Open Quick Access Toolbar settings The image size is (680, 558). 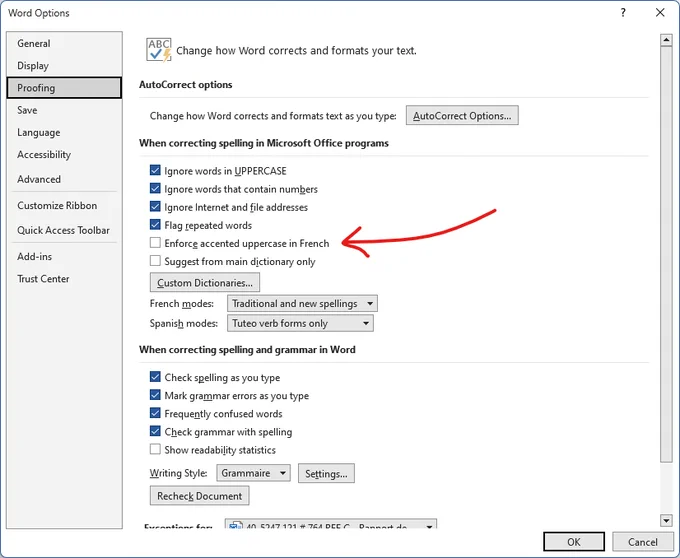click(x=63, y=230)
